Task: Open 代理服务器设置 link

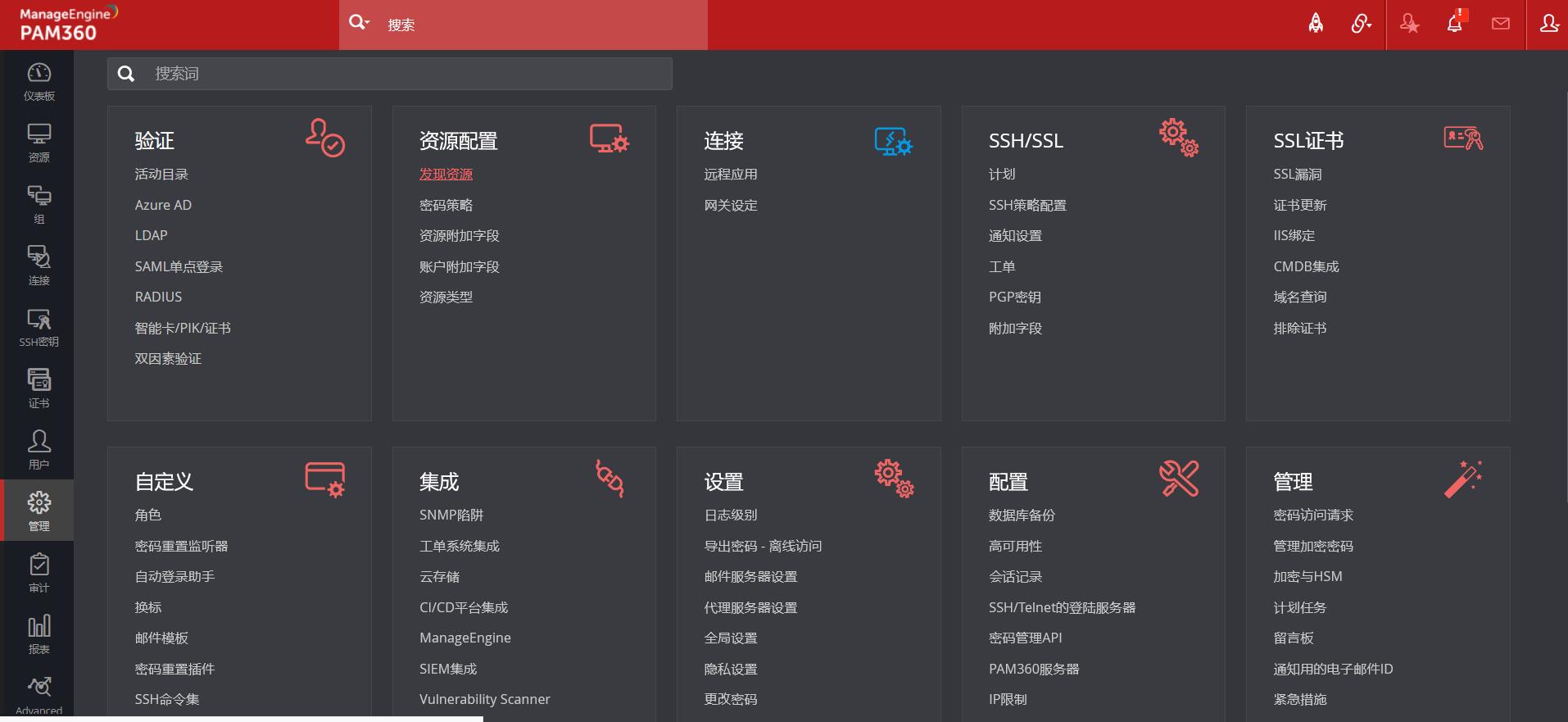Action: tap(750, 607)
